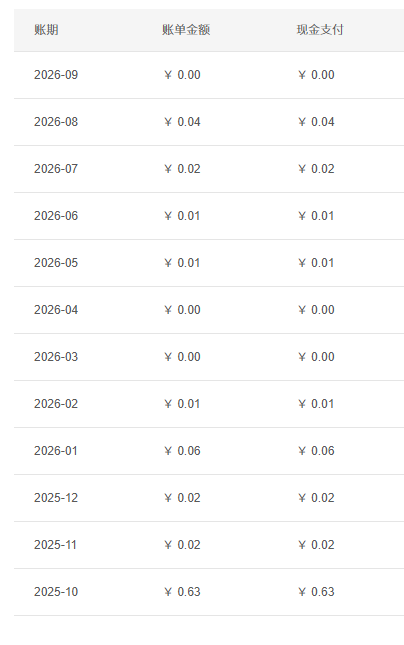Select billing period 2025-11
This screenshot has height=645, width=404.
[x=56, y=545]
